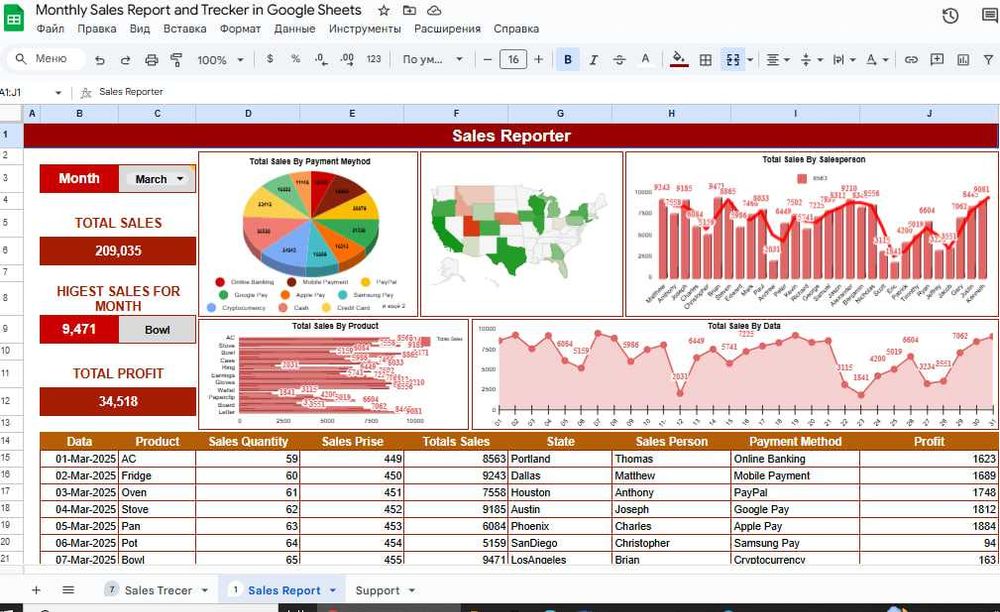The height and width of the screenshot is (612, 1000).
Task: Decrease decimal places
Action: [x=321, y=59]
